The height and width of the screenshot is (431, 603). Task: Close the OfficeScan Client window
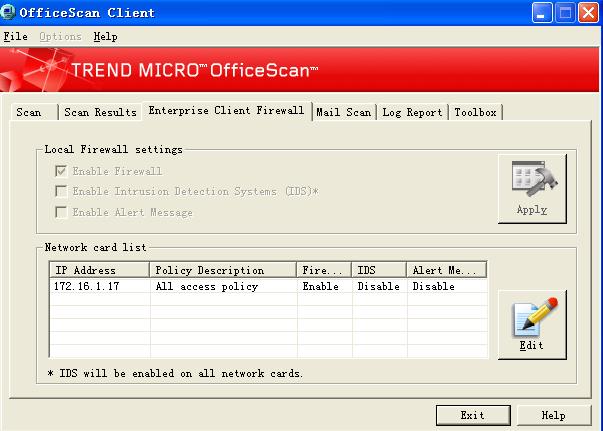[x=589, y=12]
